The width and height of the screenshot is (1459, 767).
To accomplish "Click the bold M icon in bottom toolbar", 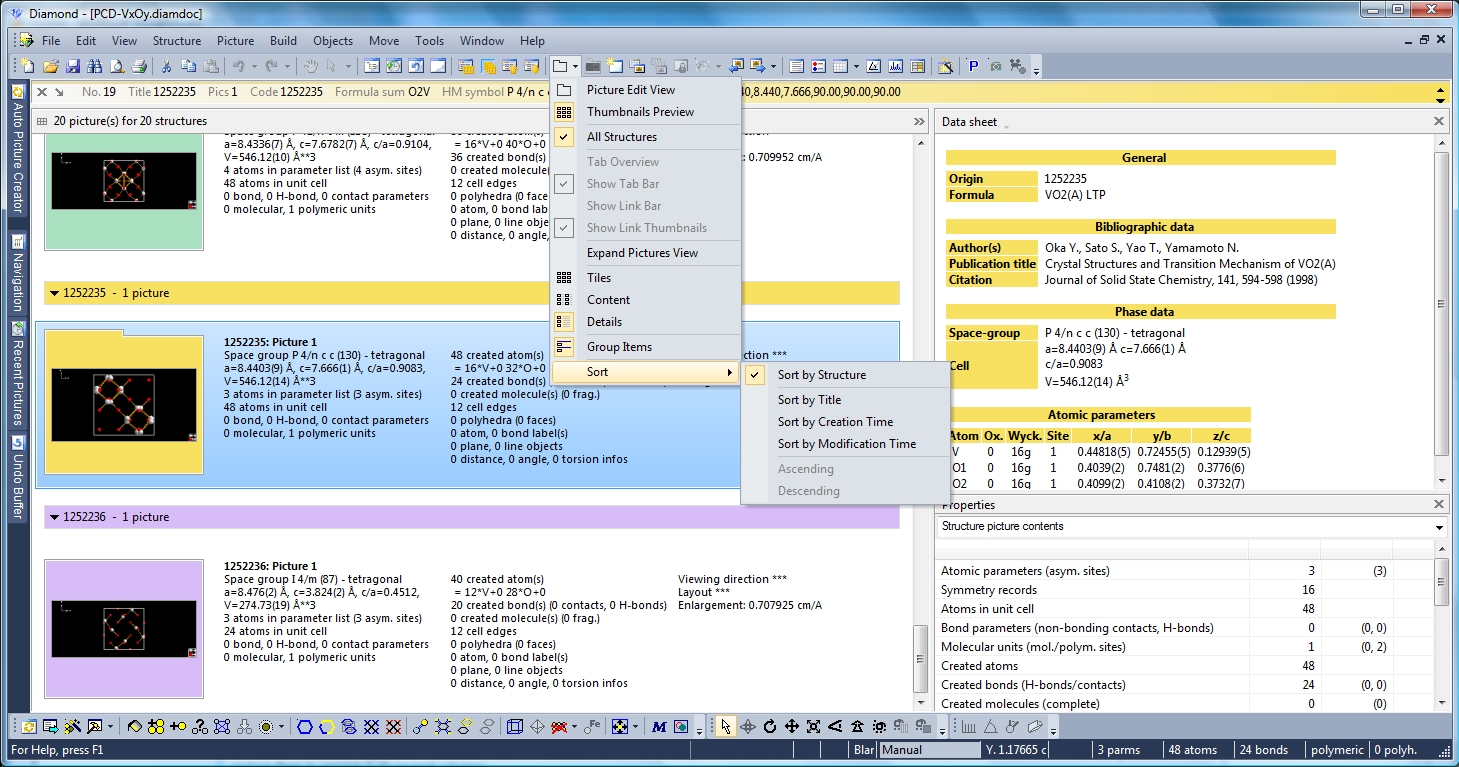I will tap(659, 726).
